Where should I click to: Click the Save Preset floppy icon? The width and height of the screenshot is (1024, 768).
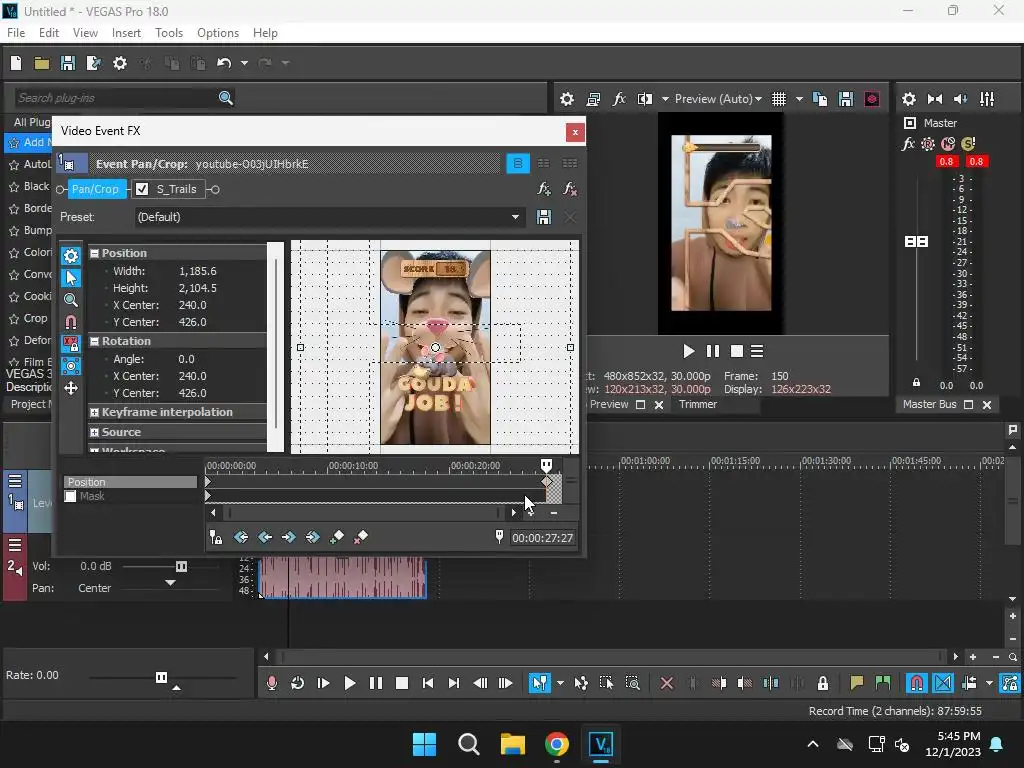point(544,217)
